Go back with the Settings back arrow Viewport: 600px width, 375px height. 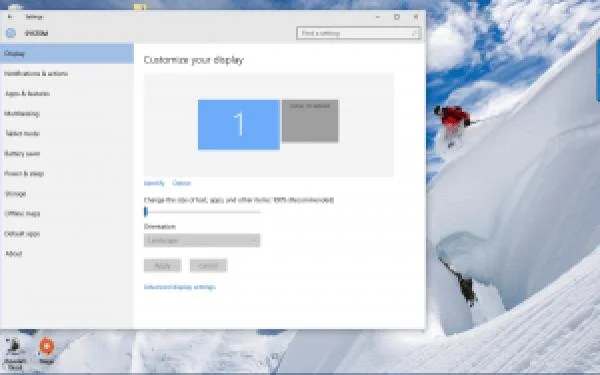[x=10, y=17]
